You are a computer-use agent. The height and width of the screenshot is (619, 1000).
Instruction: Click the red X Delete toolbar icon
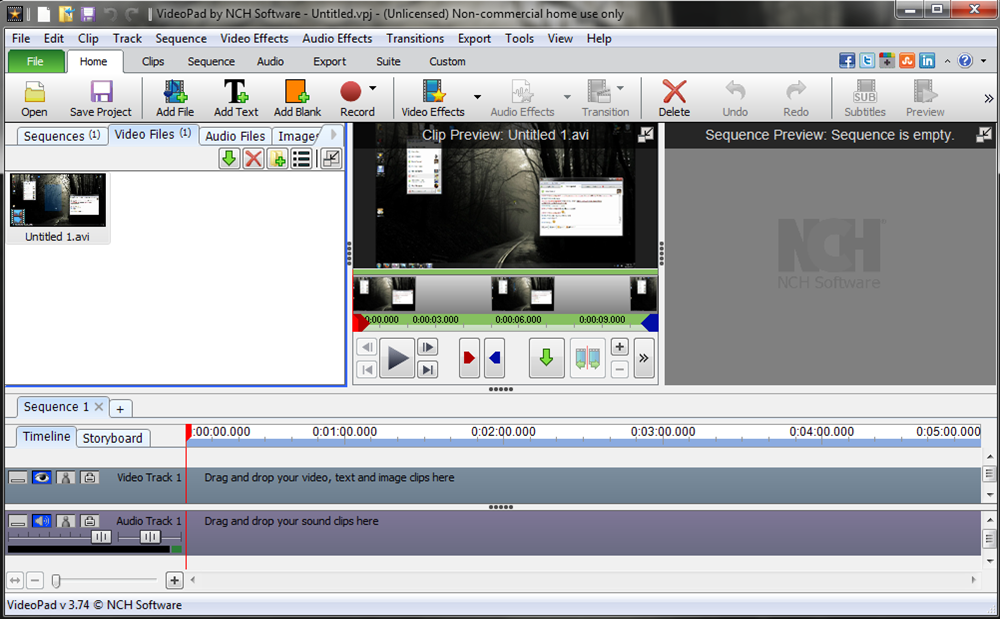(x=674, y=92)
